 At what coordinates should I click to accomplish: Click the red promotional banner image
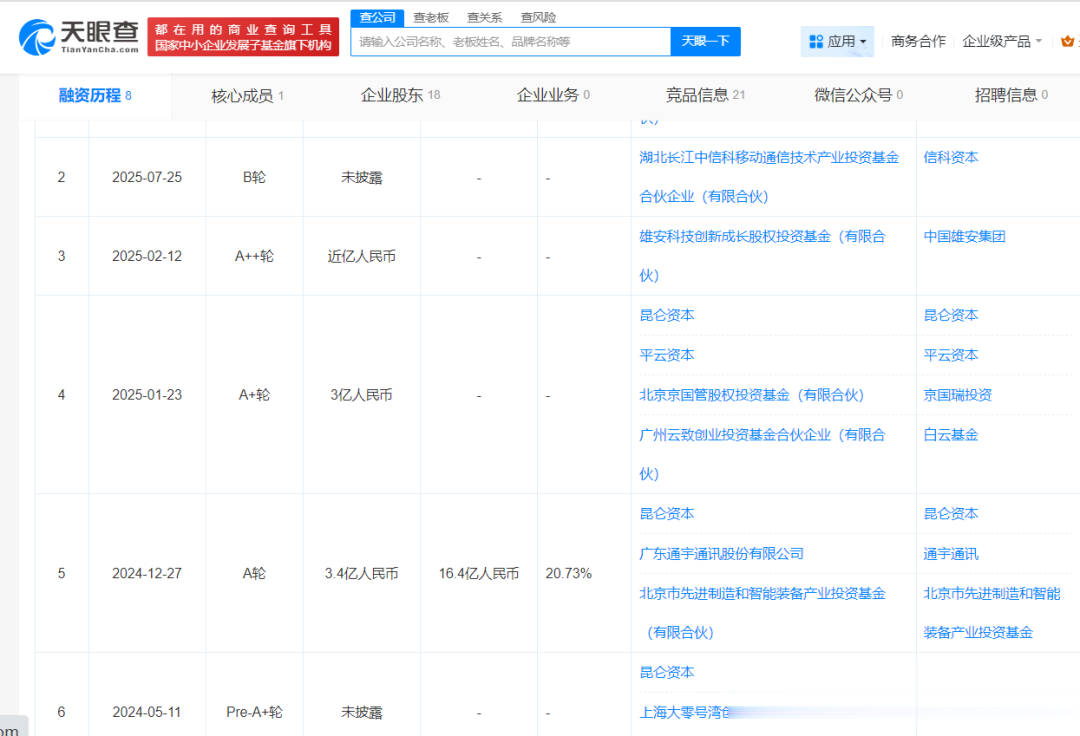[243, 37]
